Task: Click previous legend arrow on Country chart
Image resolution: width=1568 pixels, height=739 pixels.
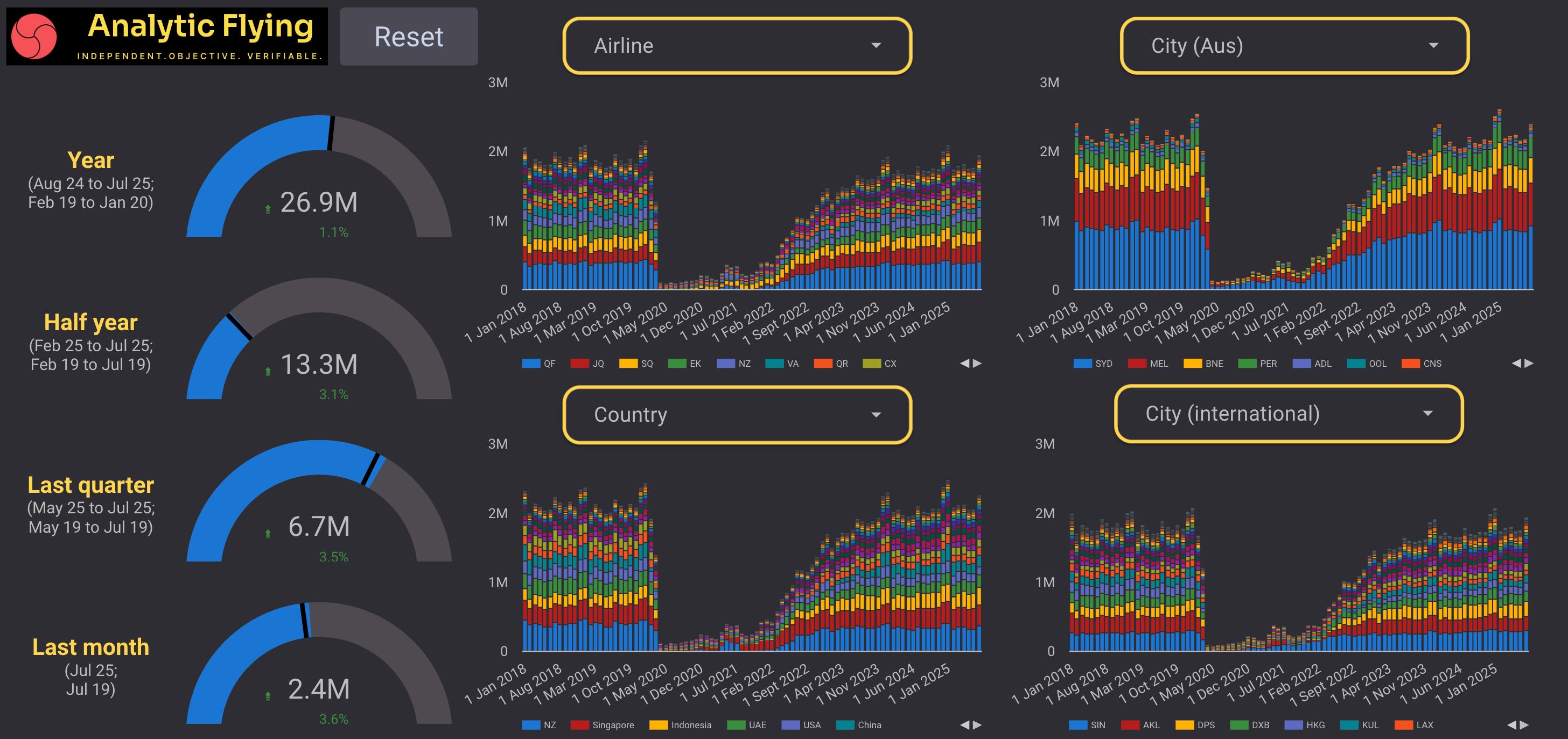Action: 964,725
